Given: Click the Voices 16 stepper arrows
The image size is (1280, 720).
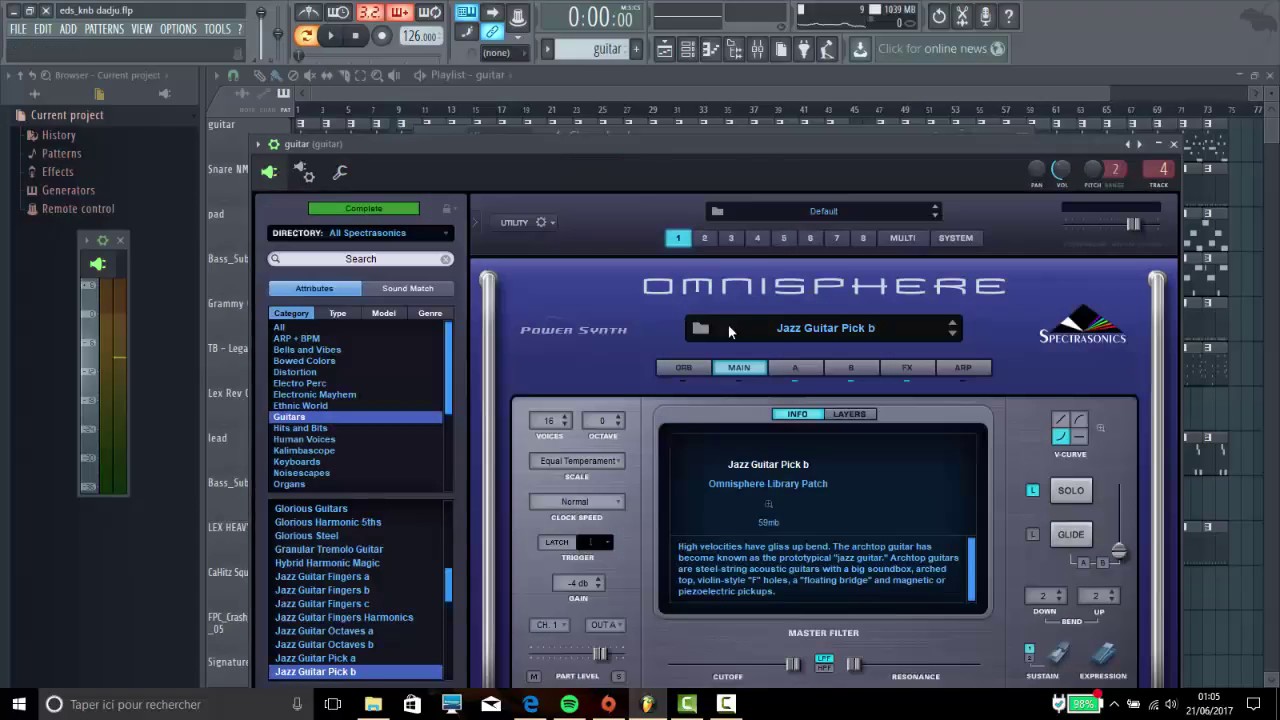Looking at the screenshot, I should [x=566, y=421].
